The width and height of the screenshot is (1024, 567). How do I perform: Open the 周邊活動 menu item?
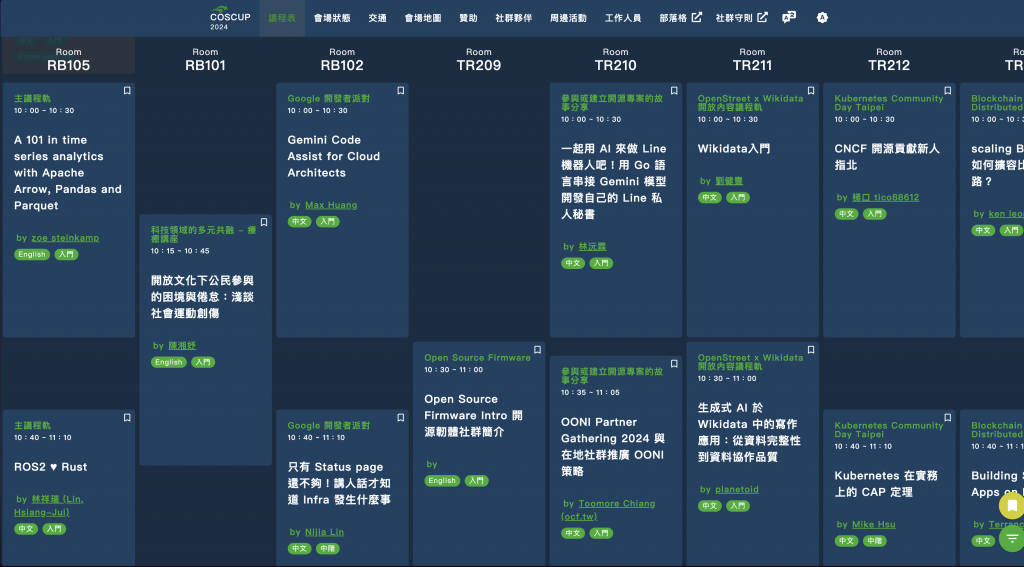tap(568, 18)
